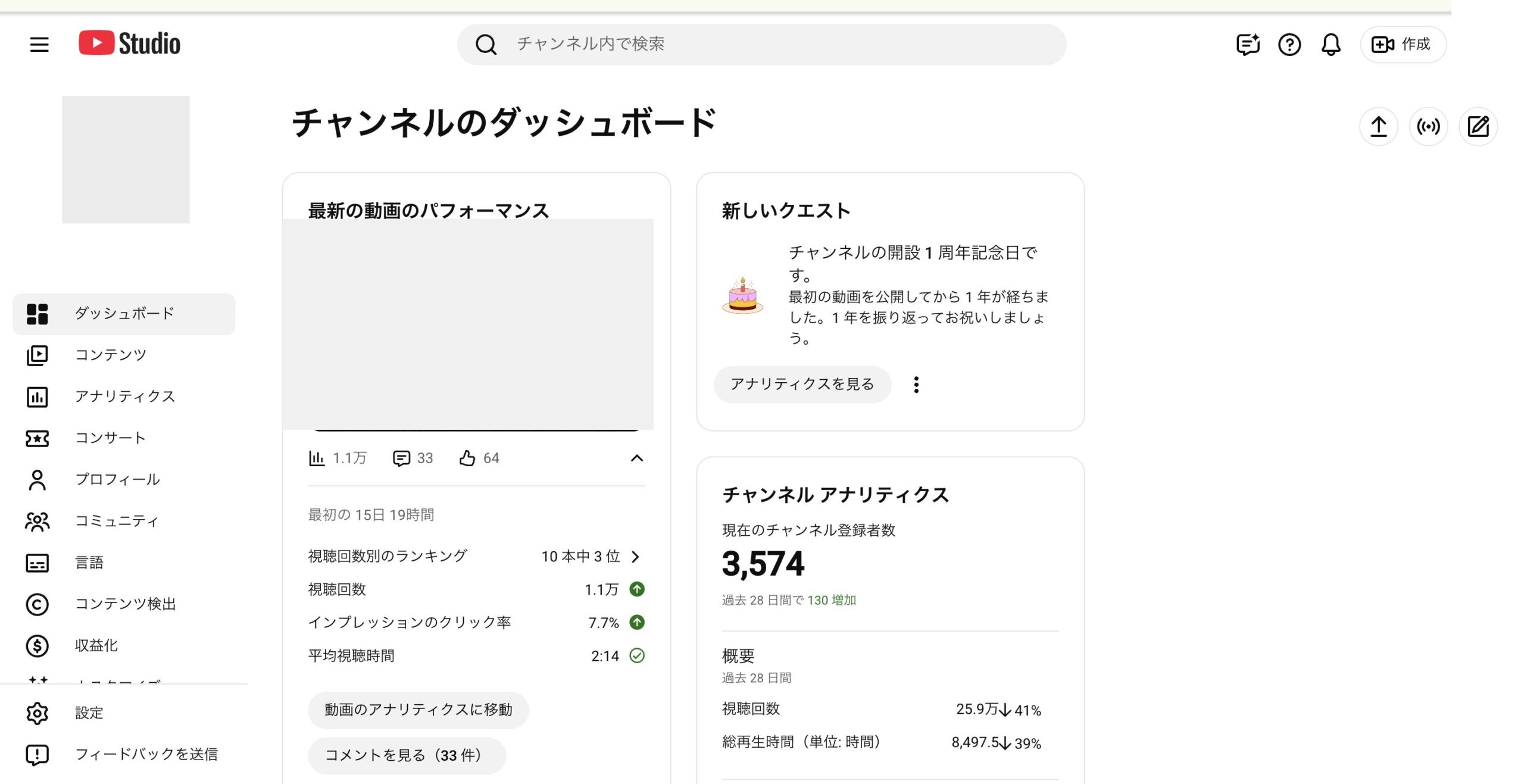Open アナリティクス in the sidebar

click(124, 396)
